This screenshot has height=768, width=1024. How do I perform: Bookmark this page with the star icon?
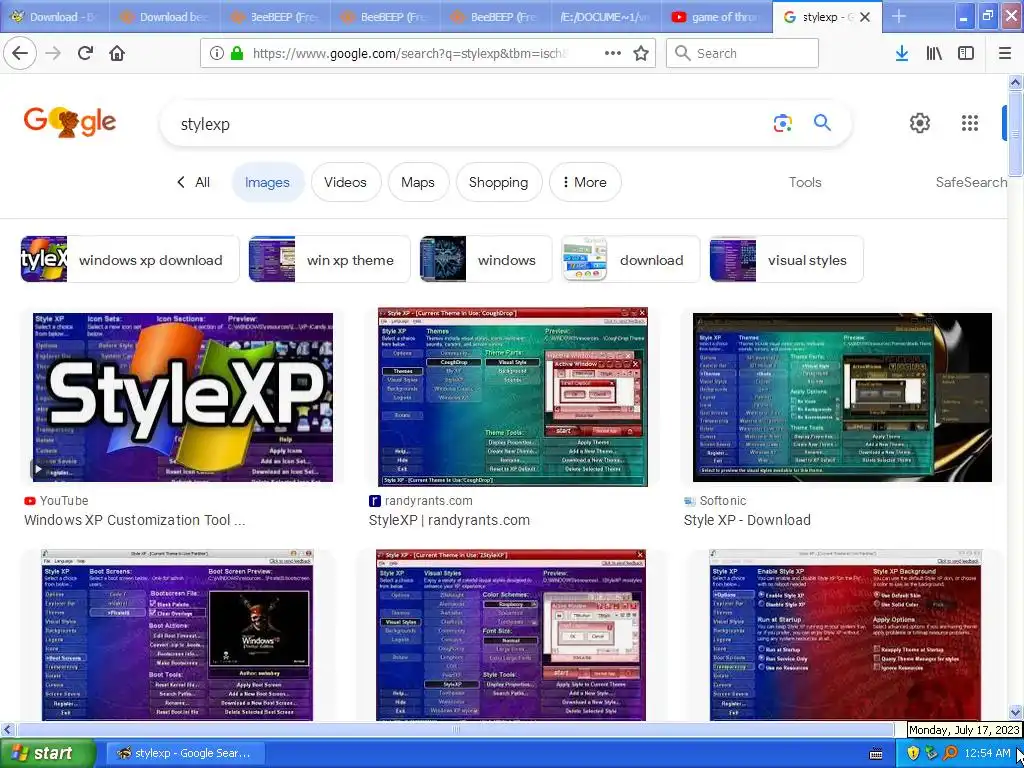coord(641,53)
